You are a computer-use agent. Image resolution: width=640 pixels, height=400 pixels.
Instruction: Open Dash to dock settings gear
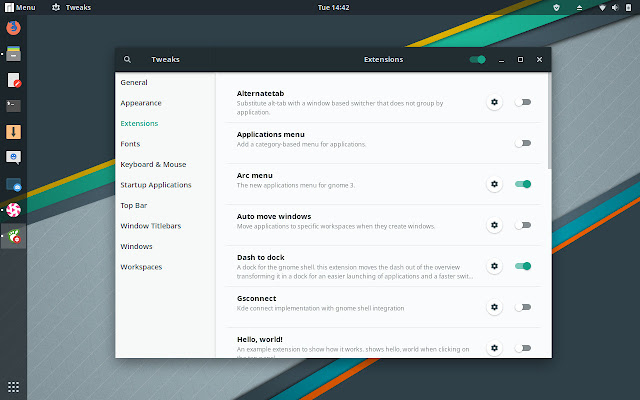pyautogui.click(x=494, y=266)
